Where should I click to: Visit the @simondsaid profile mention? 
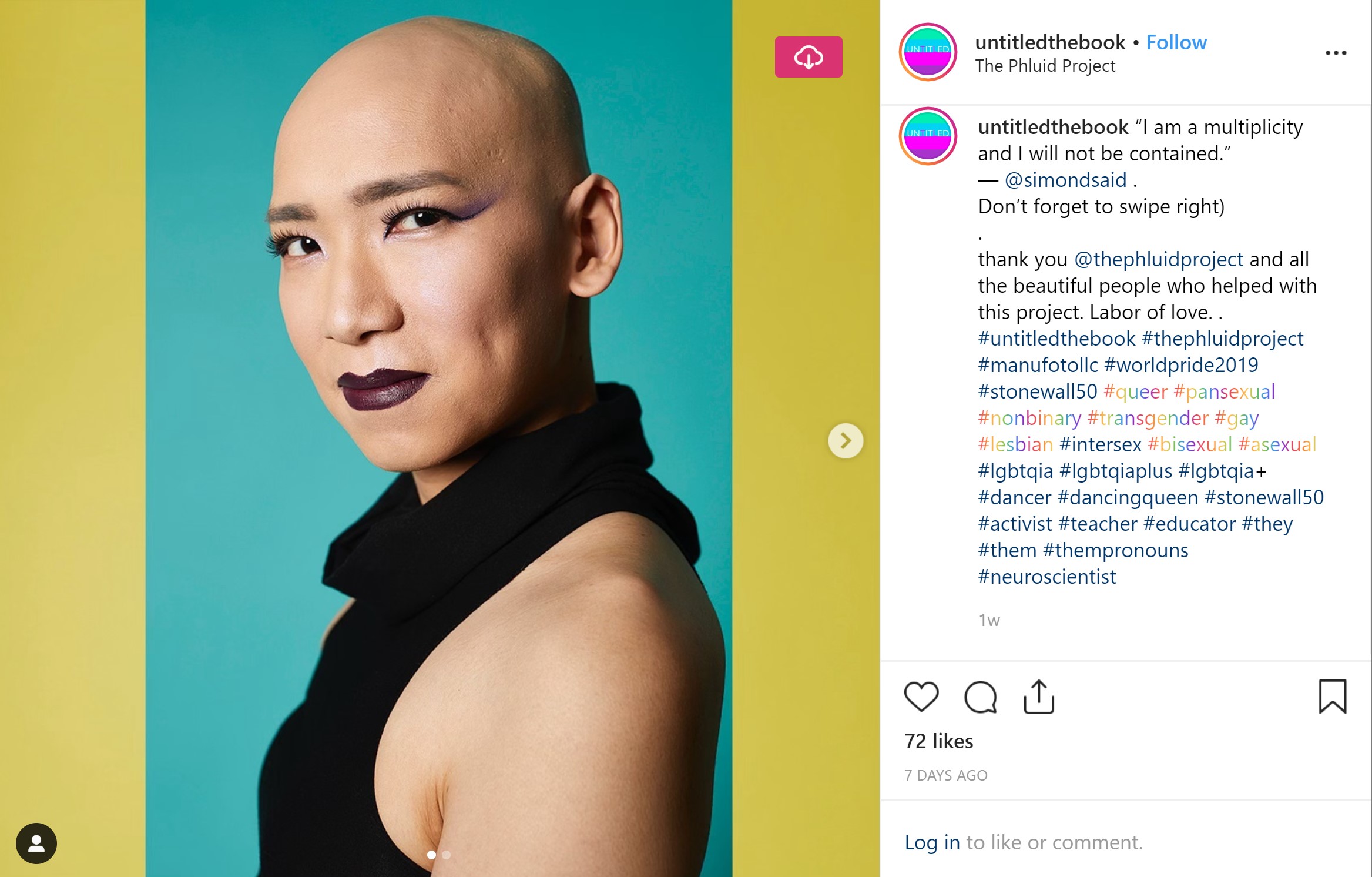point(1065,180)
